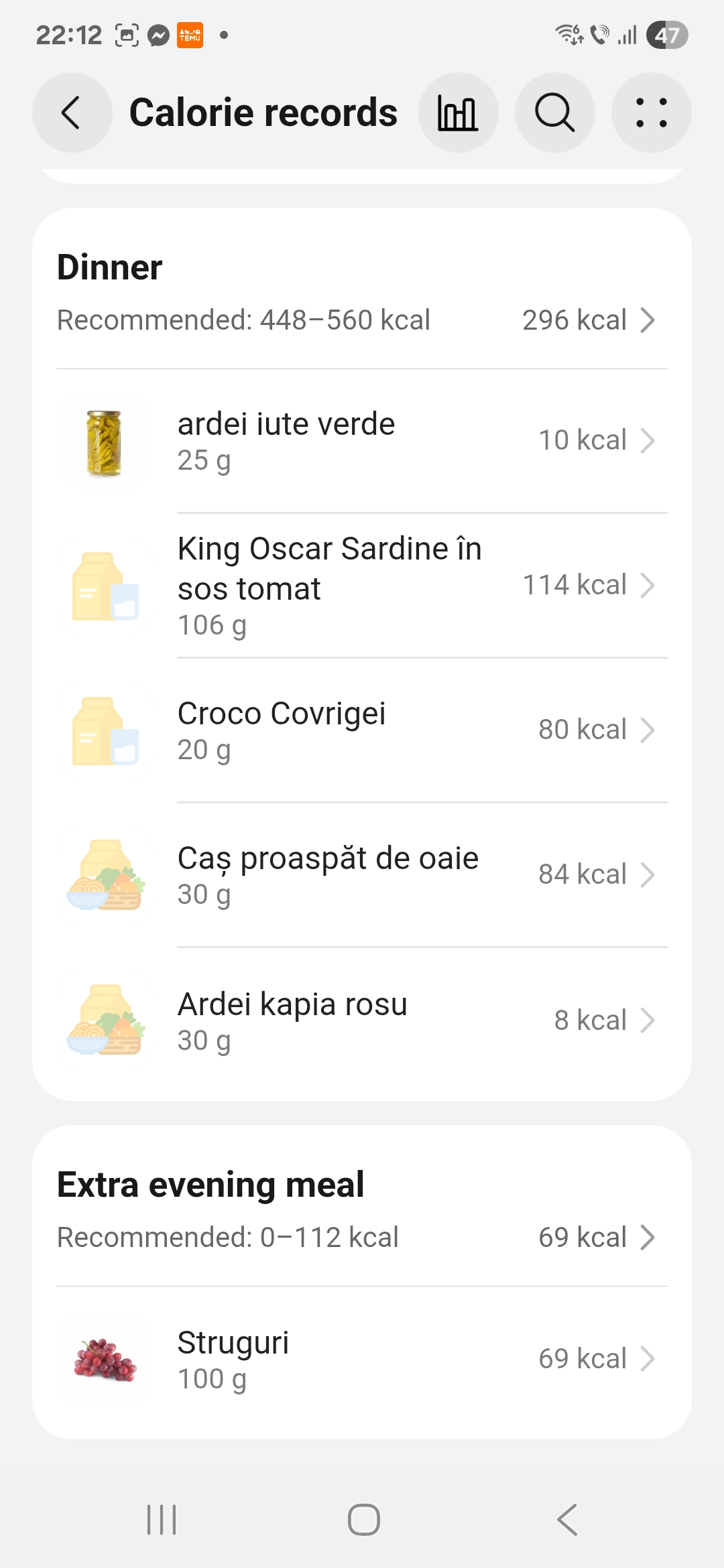The image size is (724, 1568).
Task: Select the Extra evening meal heading
Action: coord(210,1185)
